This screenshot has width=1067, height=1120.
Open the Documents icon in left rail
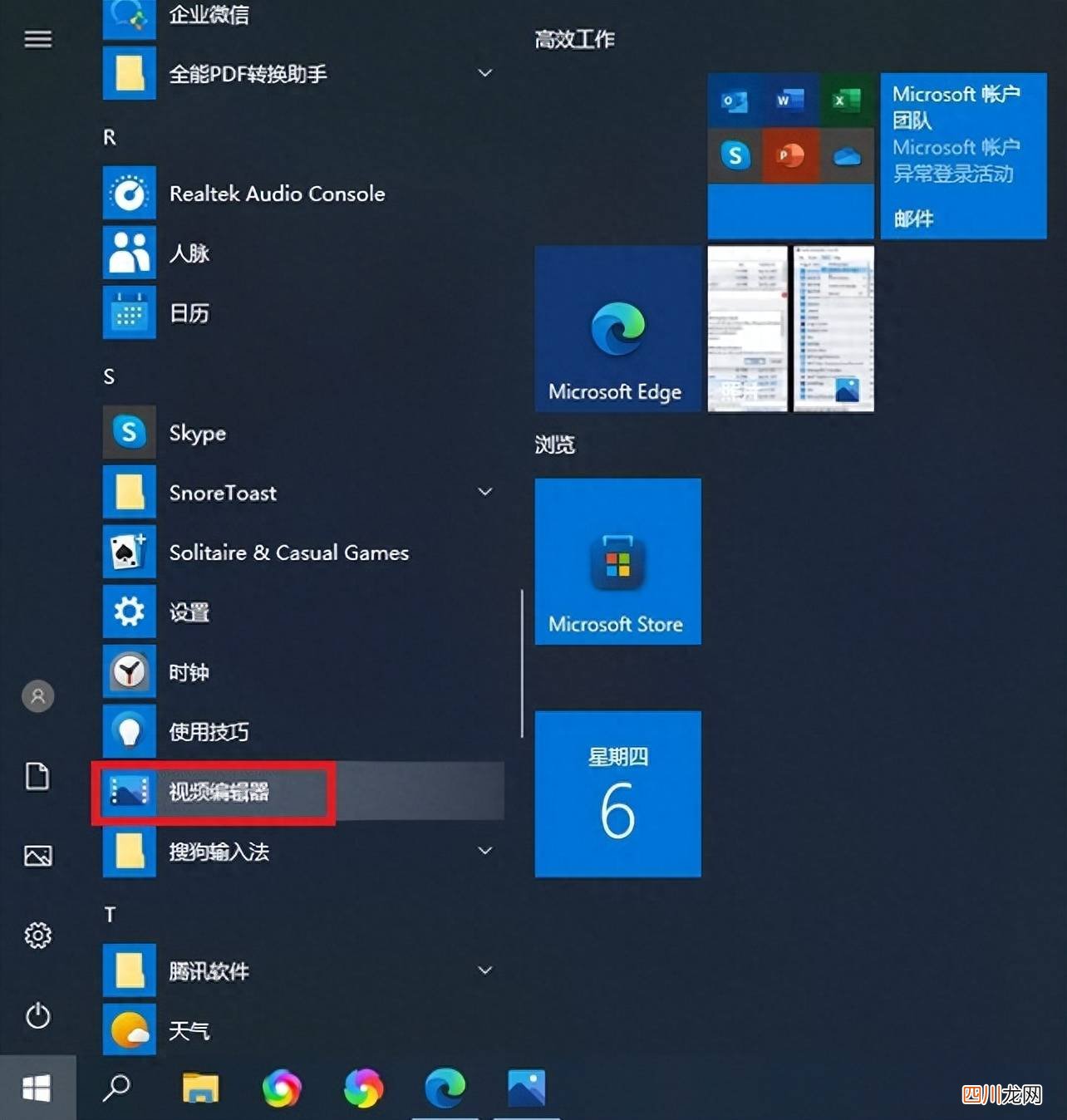pos(37,776)
